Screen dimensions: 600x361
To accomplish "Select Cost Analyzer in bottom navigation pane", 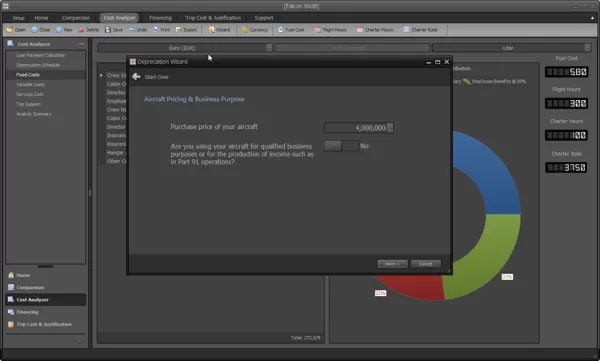I will pyautogui.click(x=46, y=300).
